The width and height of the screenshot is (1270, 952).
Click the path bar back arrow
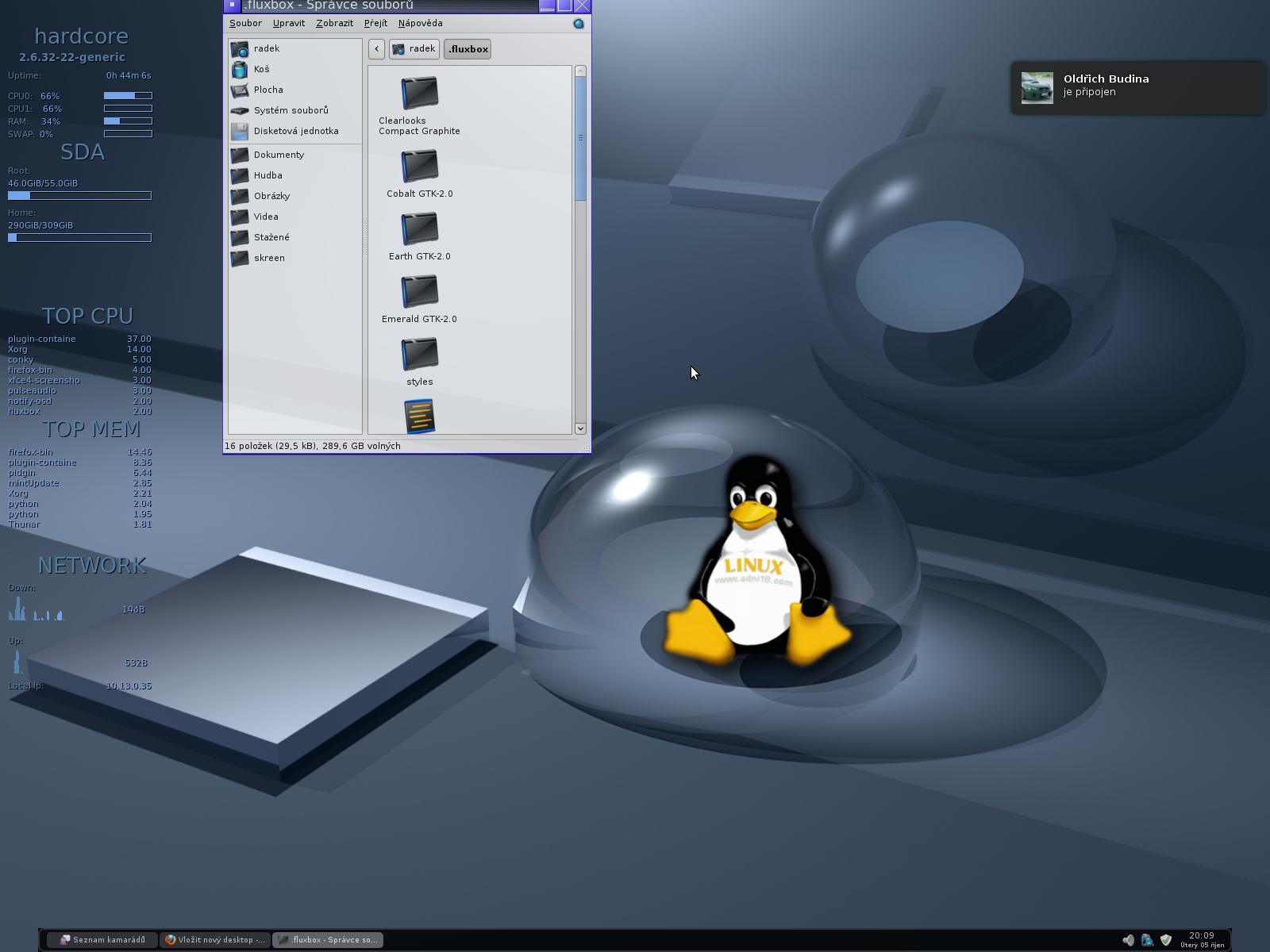tap(376, 49)
